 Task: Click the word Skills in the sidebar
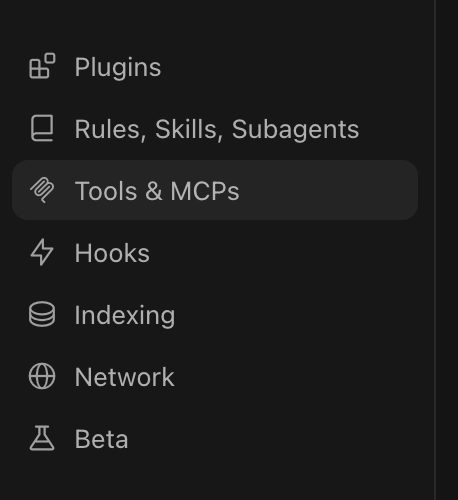[x=188, y=129]
